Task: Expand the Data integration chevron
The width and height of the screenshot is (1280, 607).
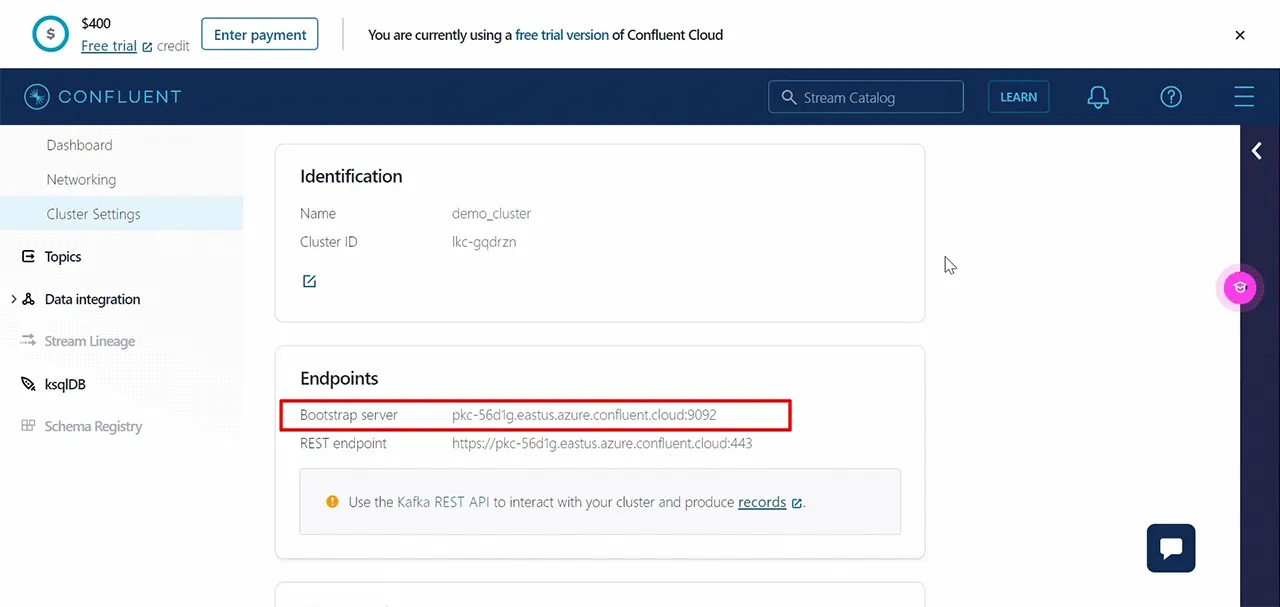Action: [12, 299]
